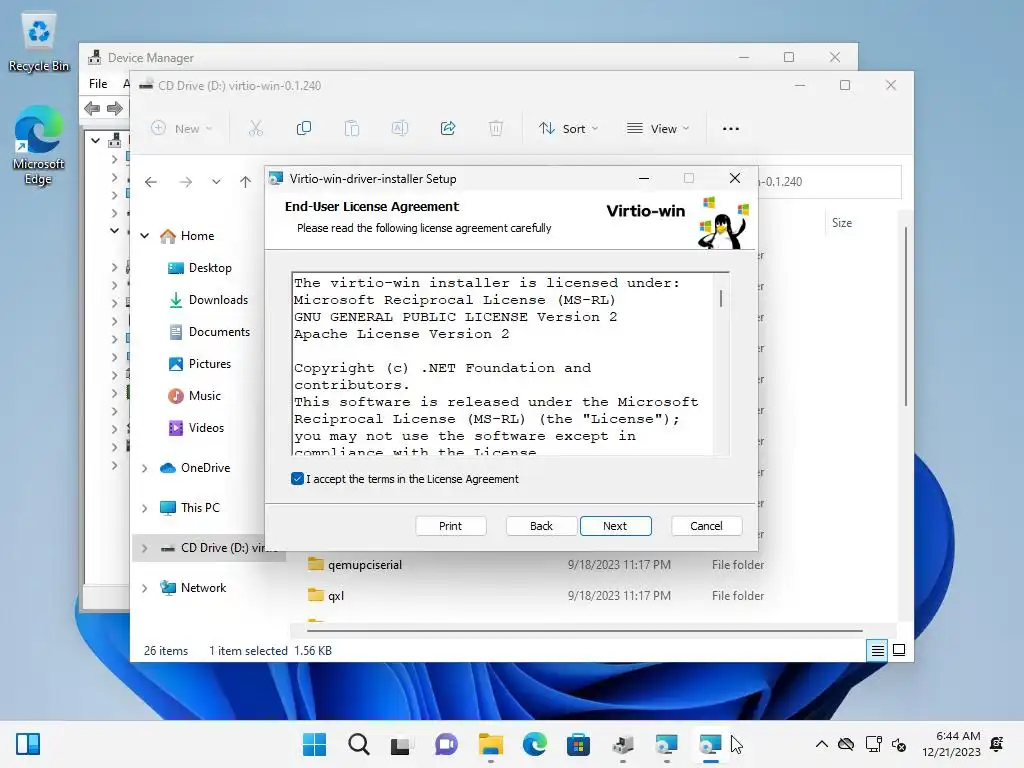The image size is (1024, 768).
Task: Click Print license button
Action: tap(451, 526)
